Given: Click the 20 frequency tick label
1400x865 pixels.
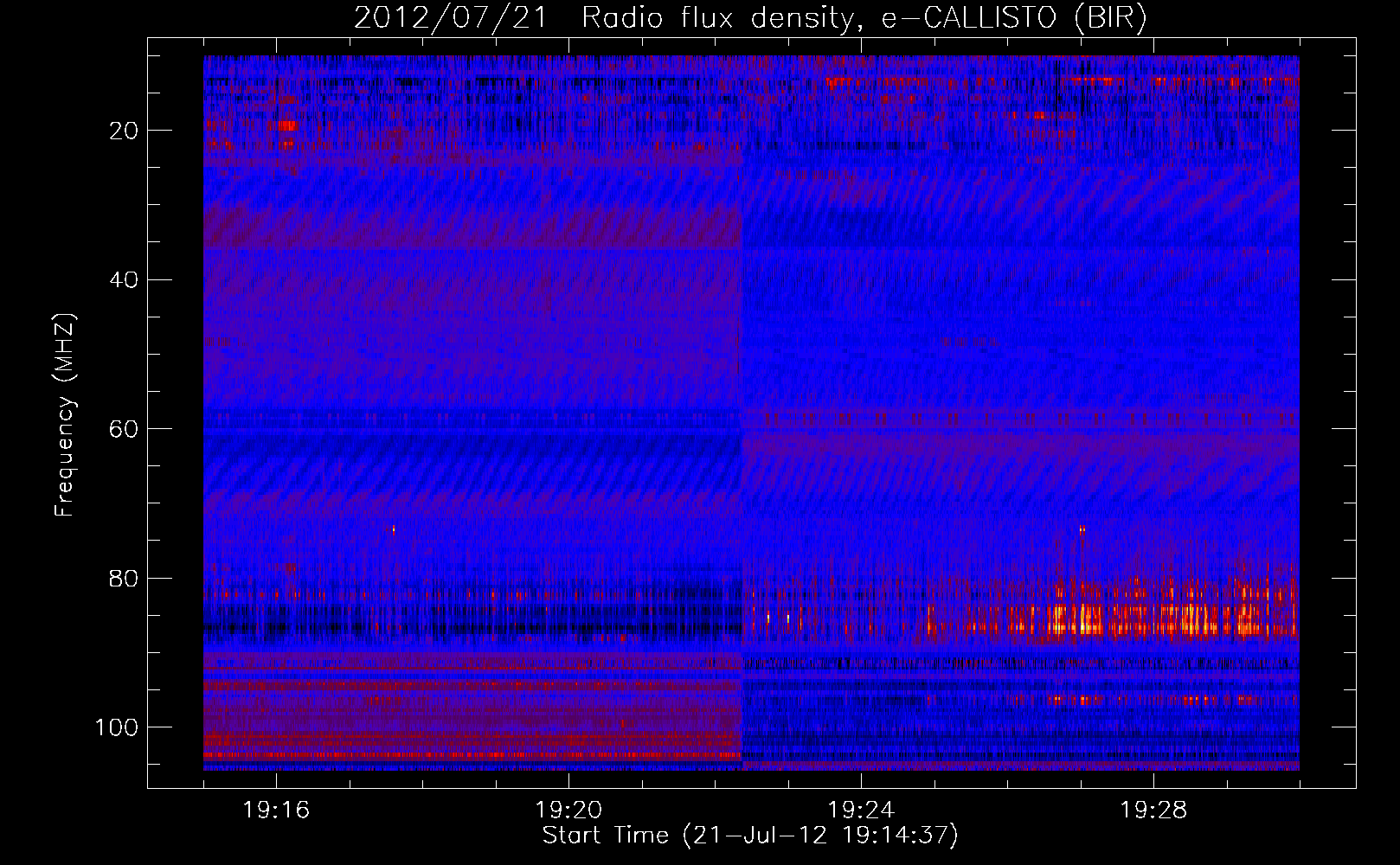Looking at the screenshot, I should (x=125, y=131).
